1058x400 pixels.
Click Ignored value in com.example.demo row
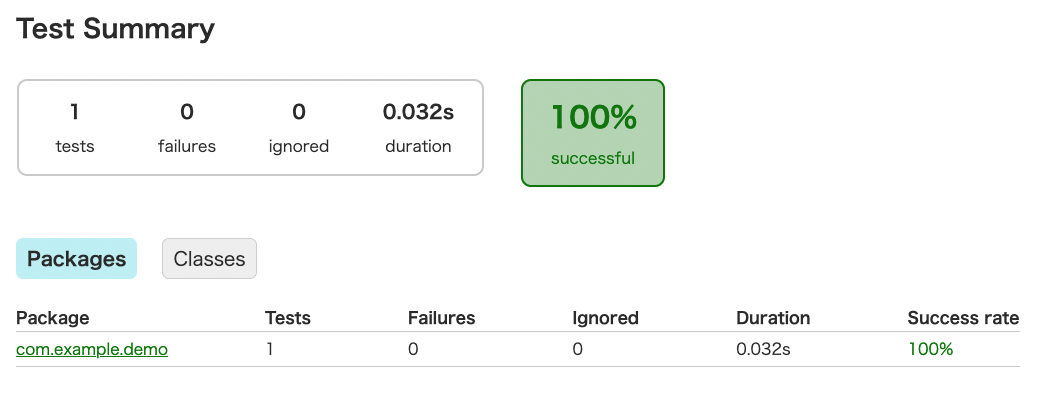click(577, 349)
